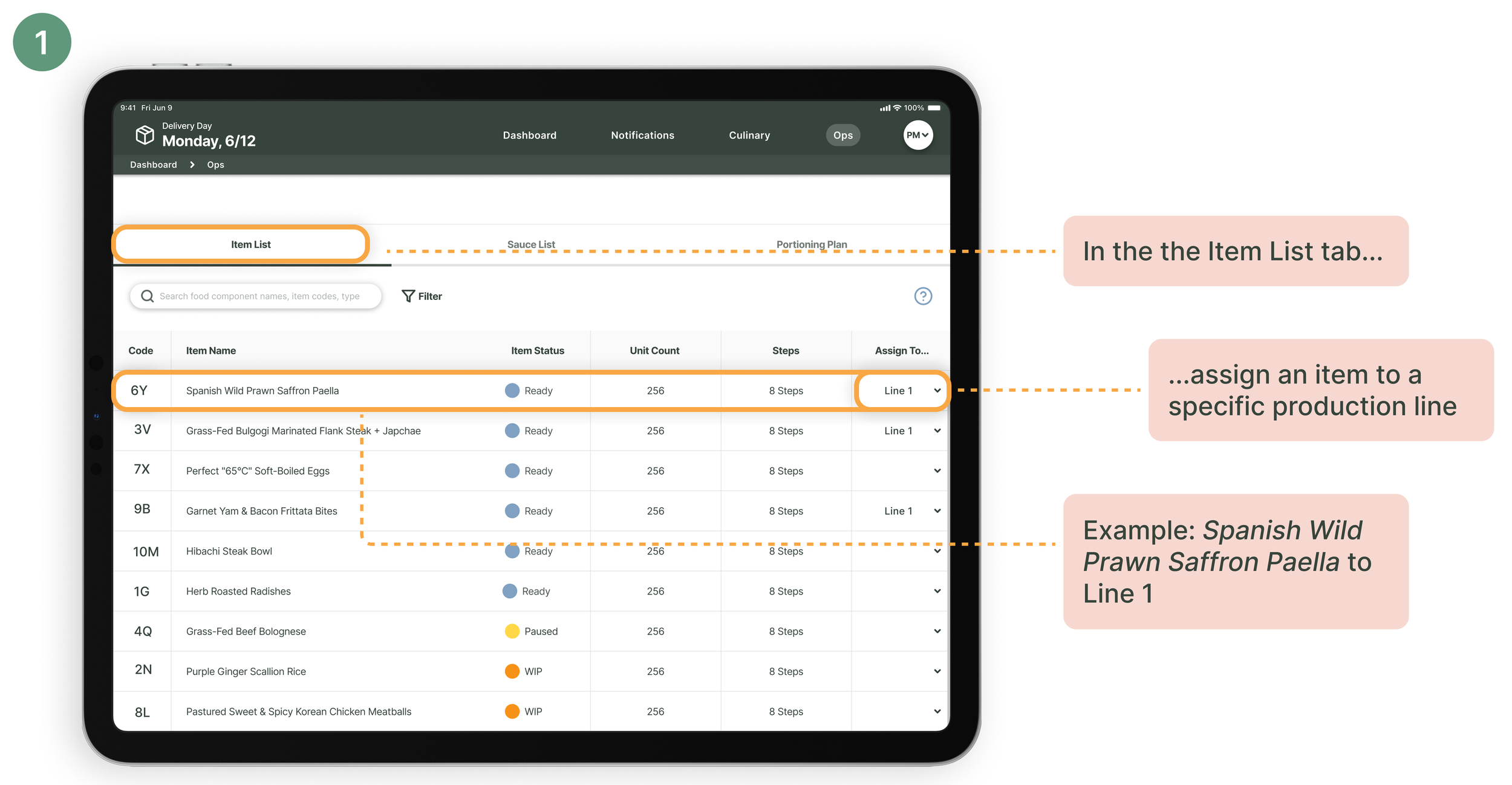The width and height of the screenshot is (1512, 785).
Task: Select the Ops navigation pill button
Action: coord(842,135)
